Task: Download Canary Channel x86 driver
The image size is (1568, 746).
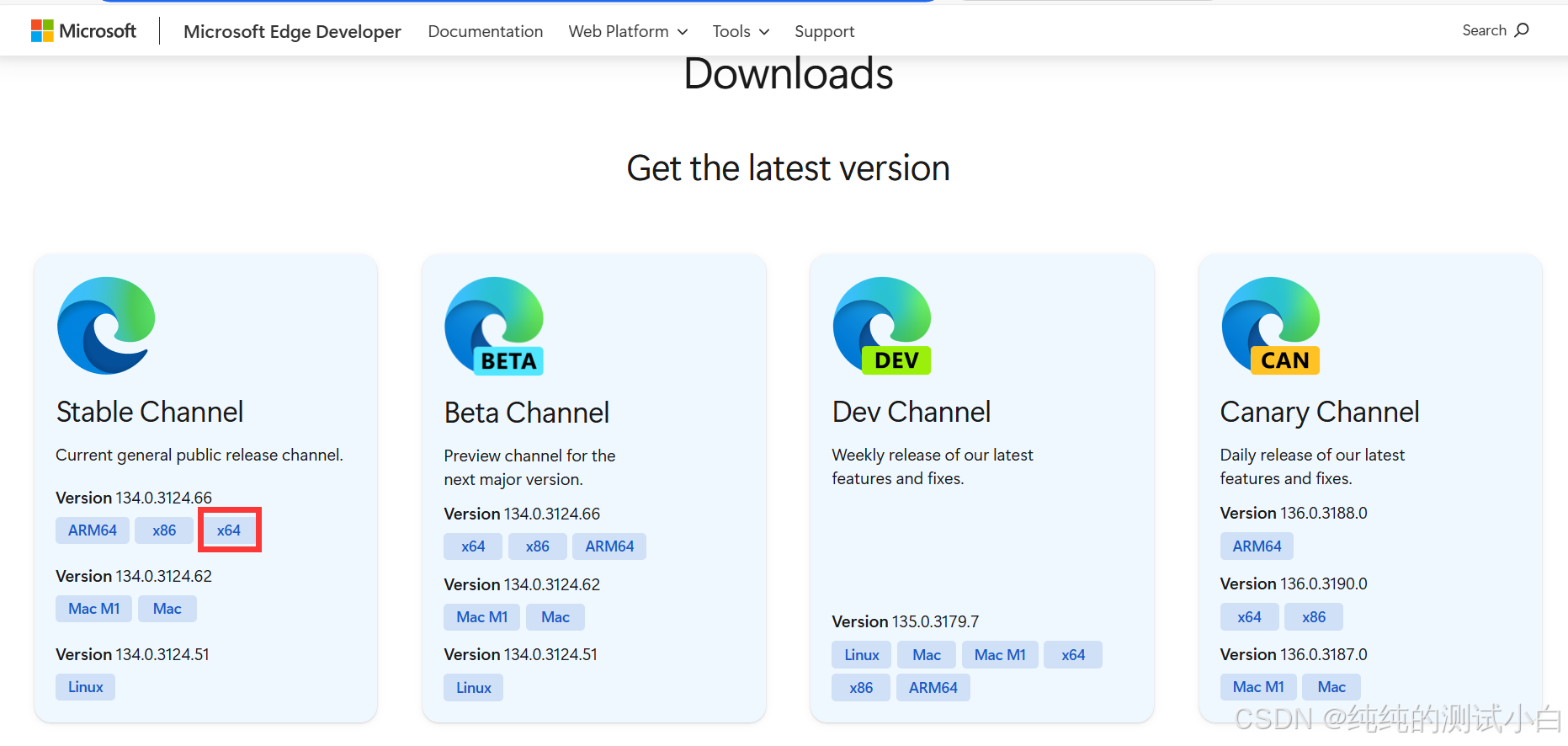Action: click(x=1314, y=617)
